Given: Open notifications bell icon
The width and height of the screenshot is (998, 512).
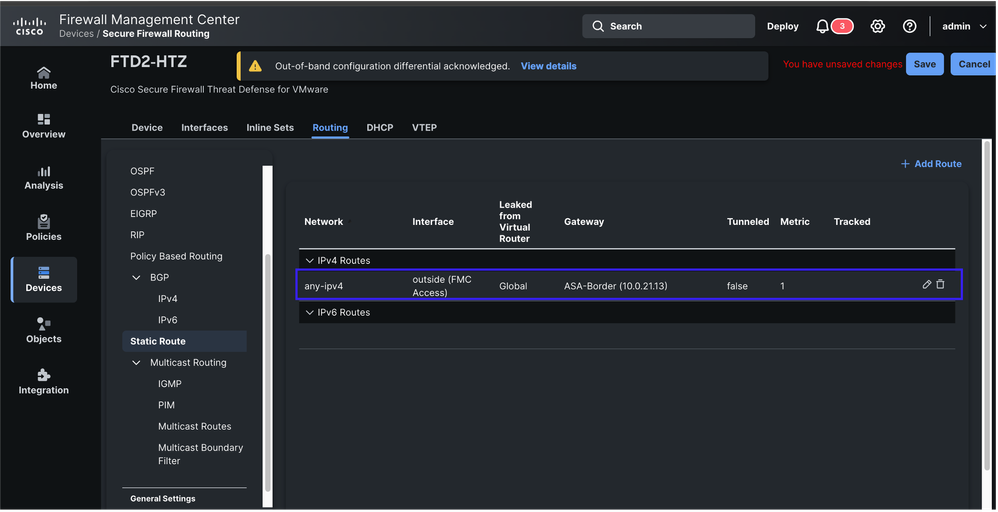Looking at the screenshot, I should coord(822,26).
